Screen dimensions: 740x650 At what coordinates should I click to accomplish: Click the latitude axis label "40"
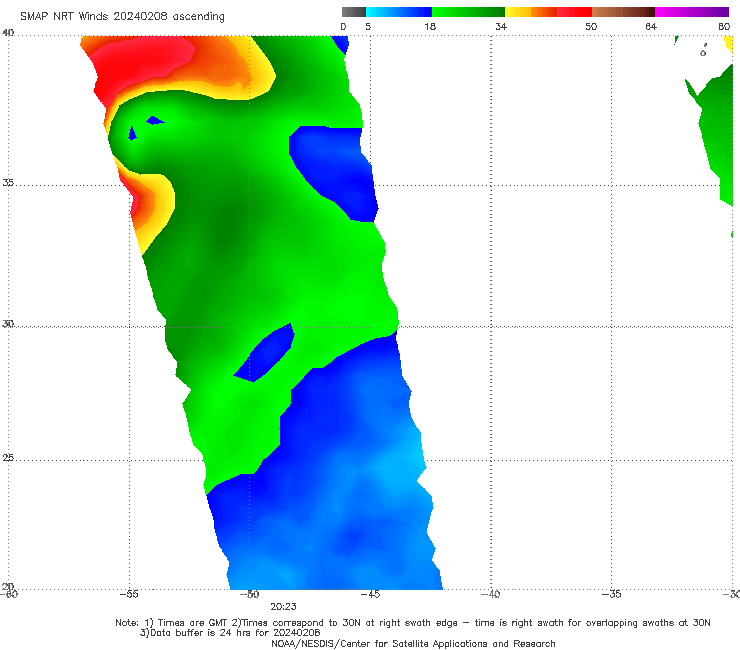coord(8,33)
